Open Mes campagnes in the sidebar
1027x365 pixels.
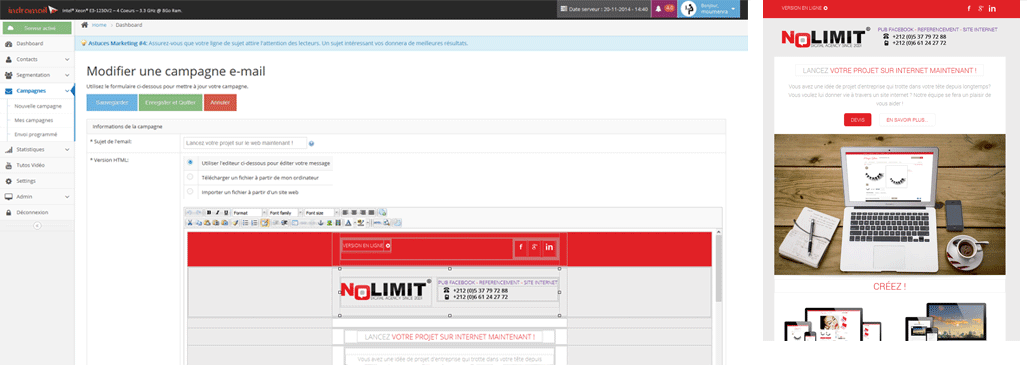click(x=34, y=120)
